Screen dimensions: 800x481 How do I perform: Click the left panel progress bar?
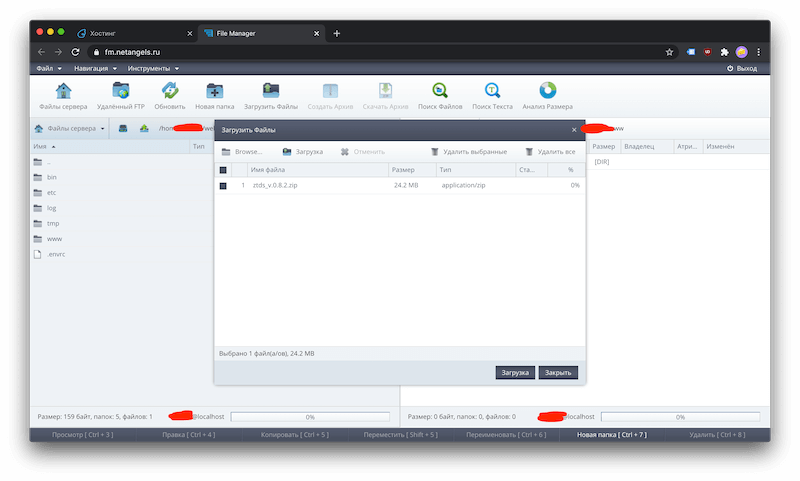click(x=310, y=416)
